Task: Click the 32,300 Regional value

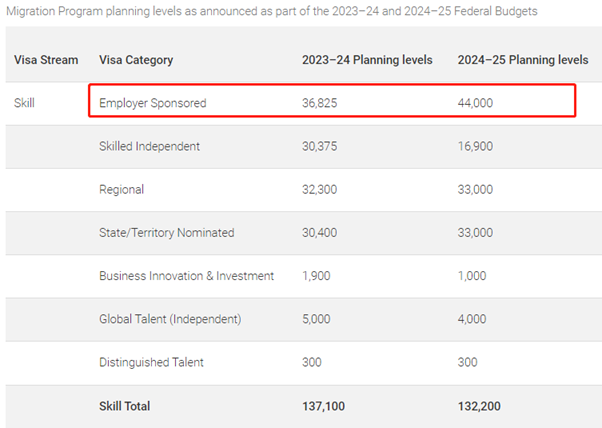Action: pyautogui.click(x=321, y=189)
